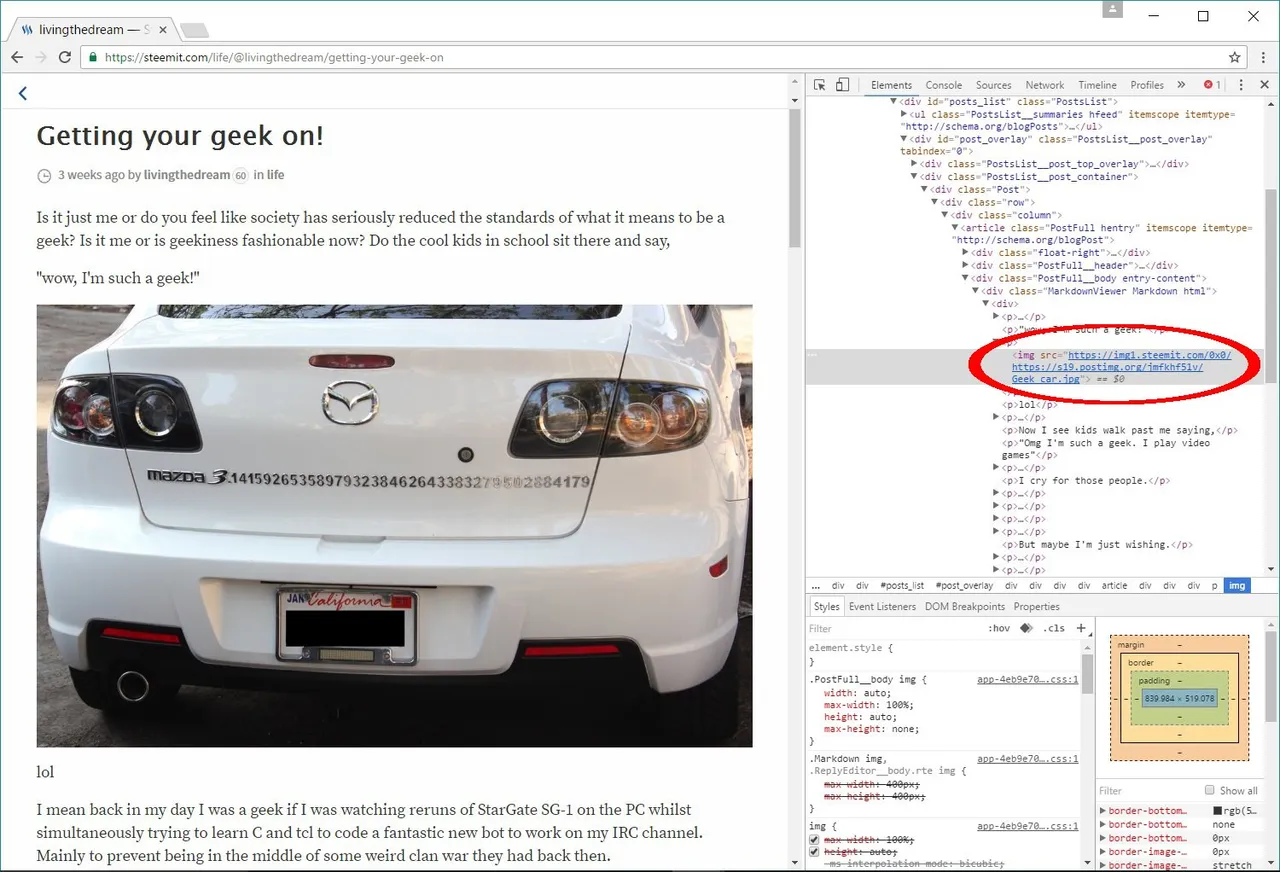Expand the PostFull__header div node
This screenshot has height=872, width=1280.
point(965,266)
